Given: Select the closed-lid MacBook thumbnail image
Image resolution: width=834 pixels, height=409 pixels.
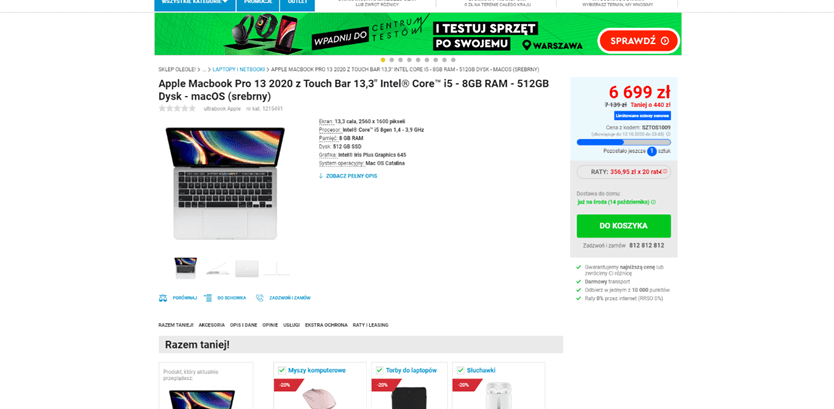Looking at the screenshot, I should (x=247, y=269).
